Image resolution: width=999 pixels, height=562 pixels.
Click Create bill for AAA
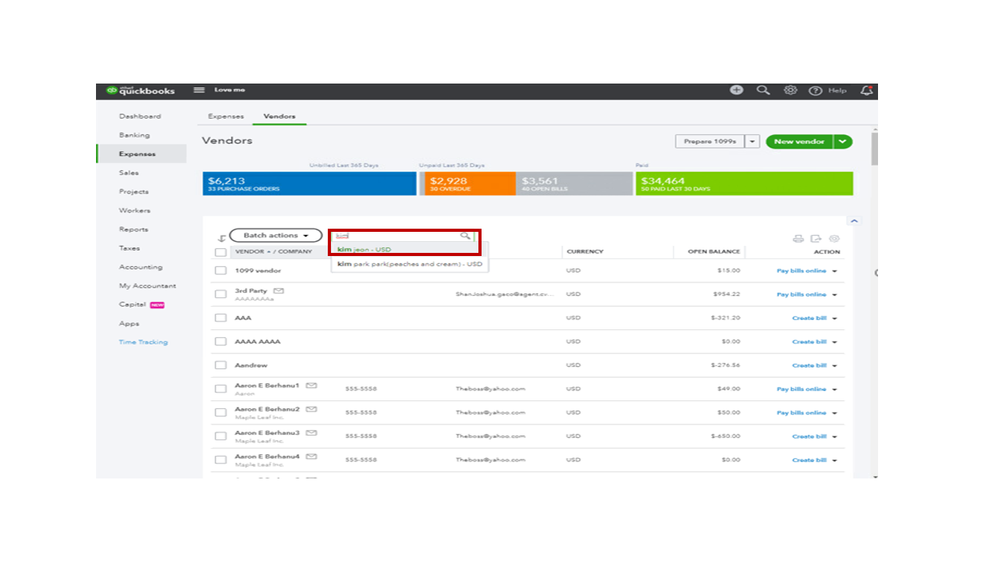(809, 318)
